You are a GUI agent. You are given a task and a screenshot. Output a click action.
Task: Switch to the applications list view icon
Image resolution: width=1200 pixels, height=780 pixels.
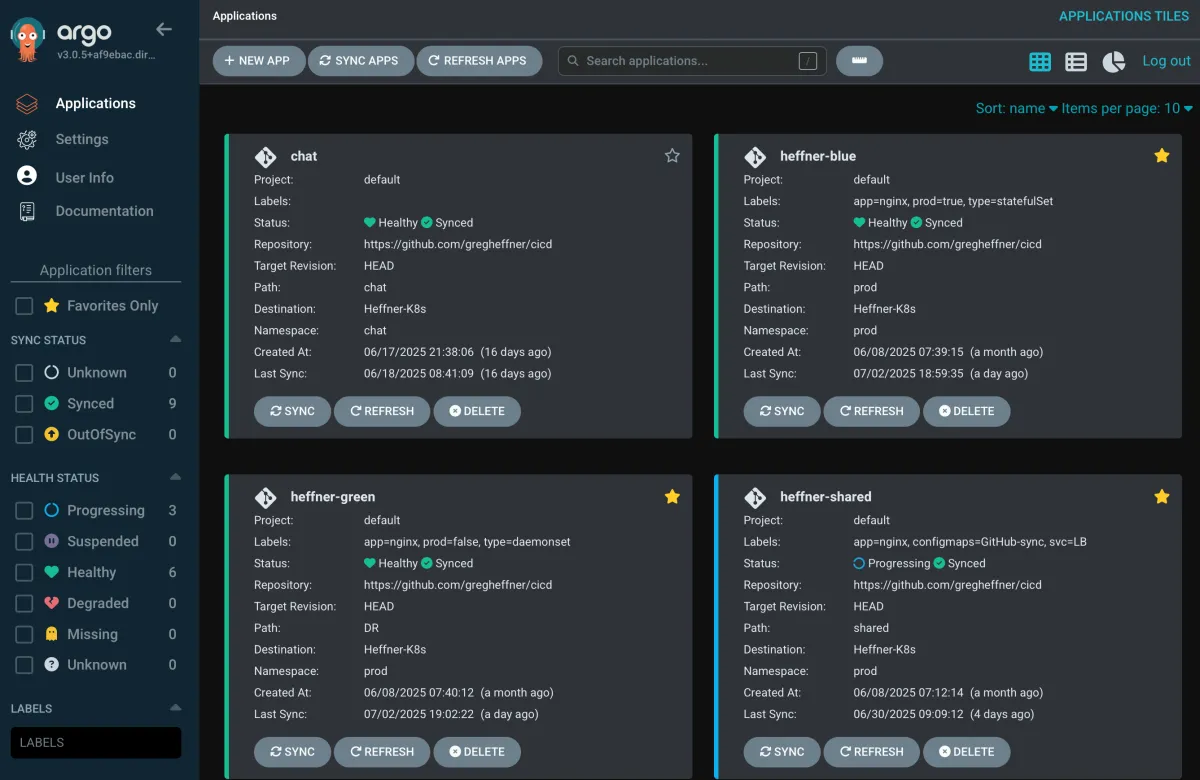pos(1076,62)
